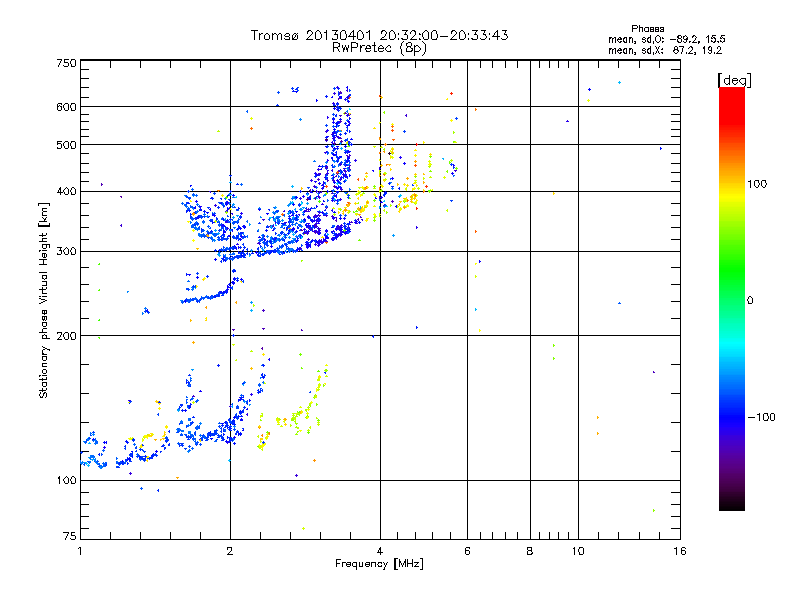
Task: Click the '16' x-axis tick label
Action: coord(680,551)
